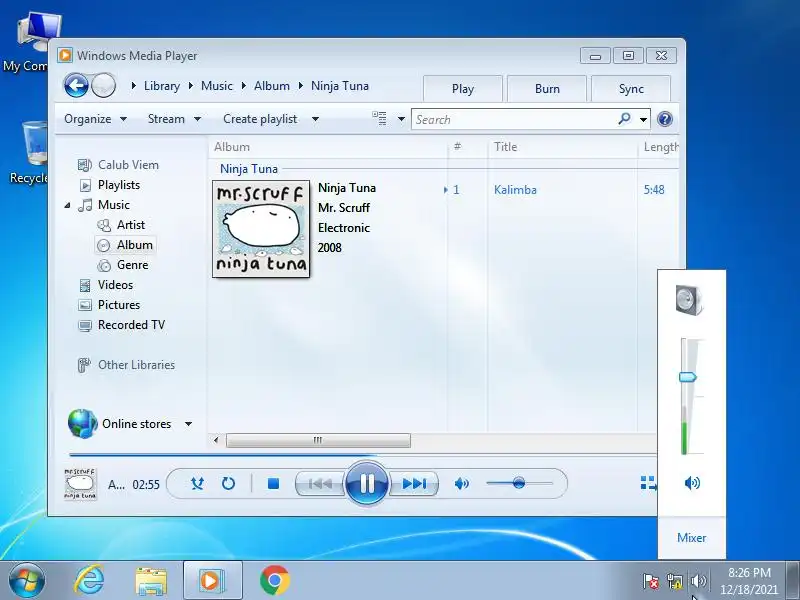Select Album in the breadcrumb
800x600 pixels.
(271, 86)
